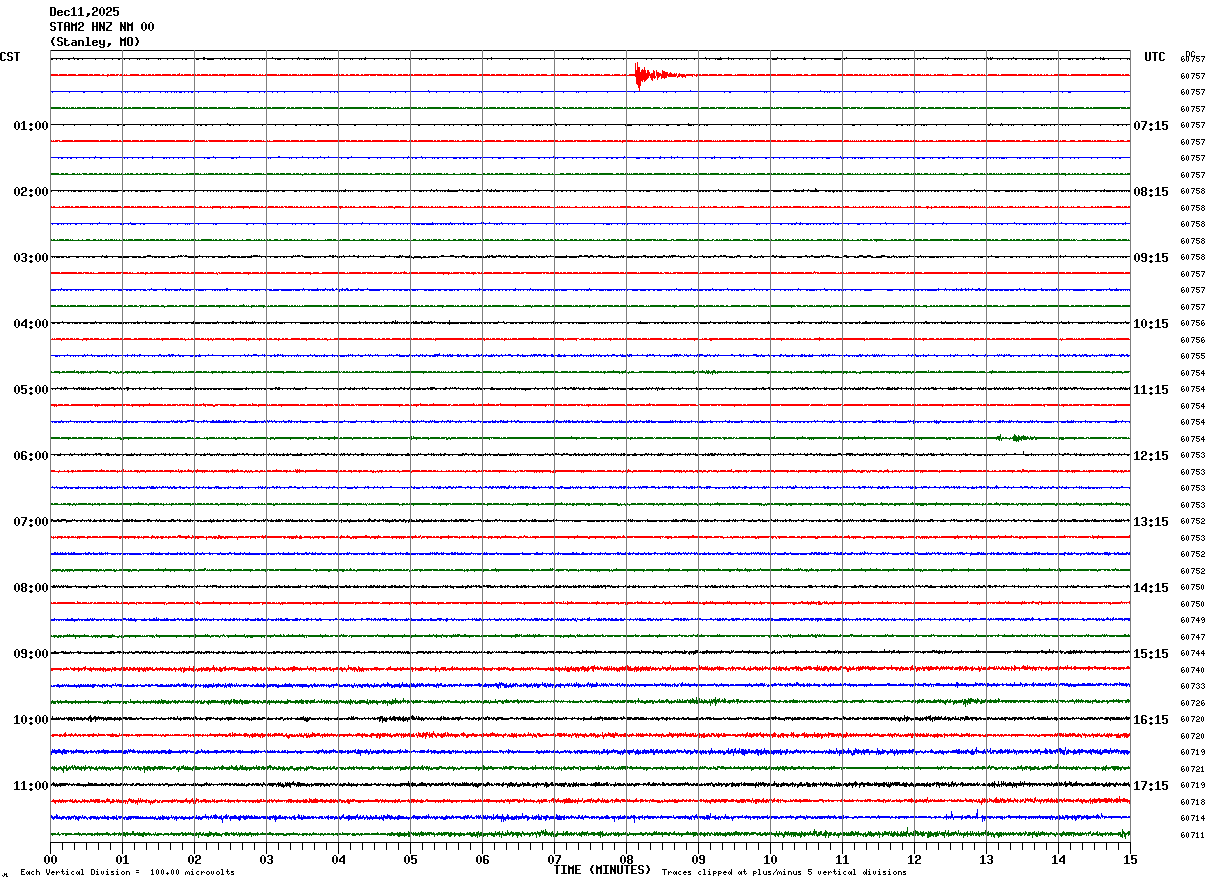Viewport: 1210px width, 886px height.
Task: Click the 01:00 CST row label
Action: [x=31, y=125]
